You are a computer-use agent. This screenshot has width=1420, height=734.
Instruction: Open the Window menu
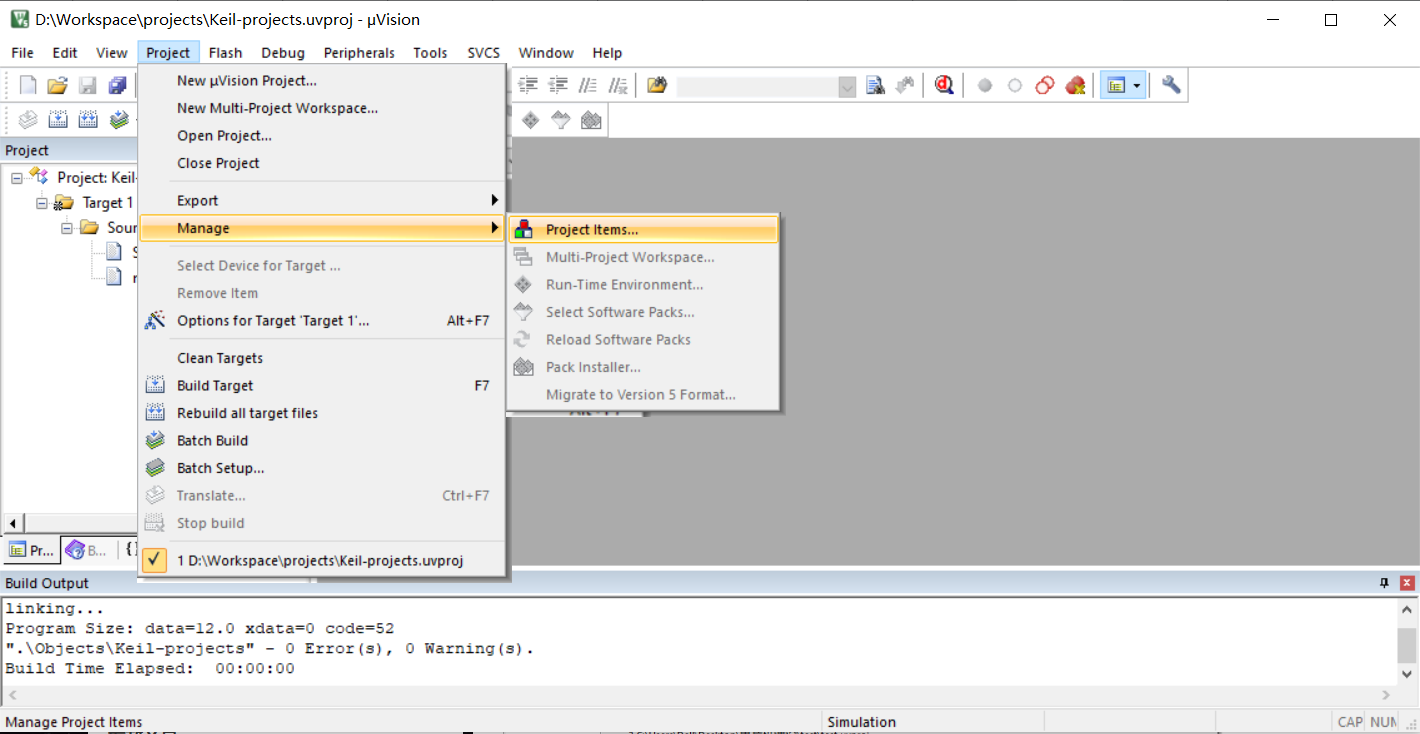coord(546,53)
